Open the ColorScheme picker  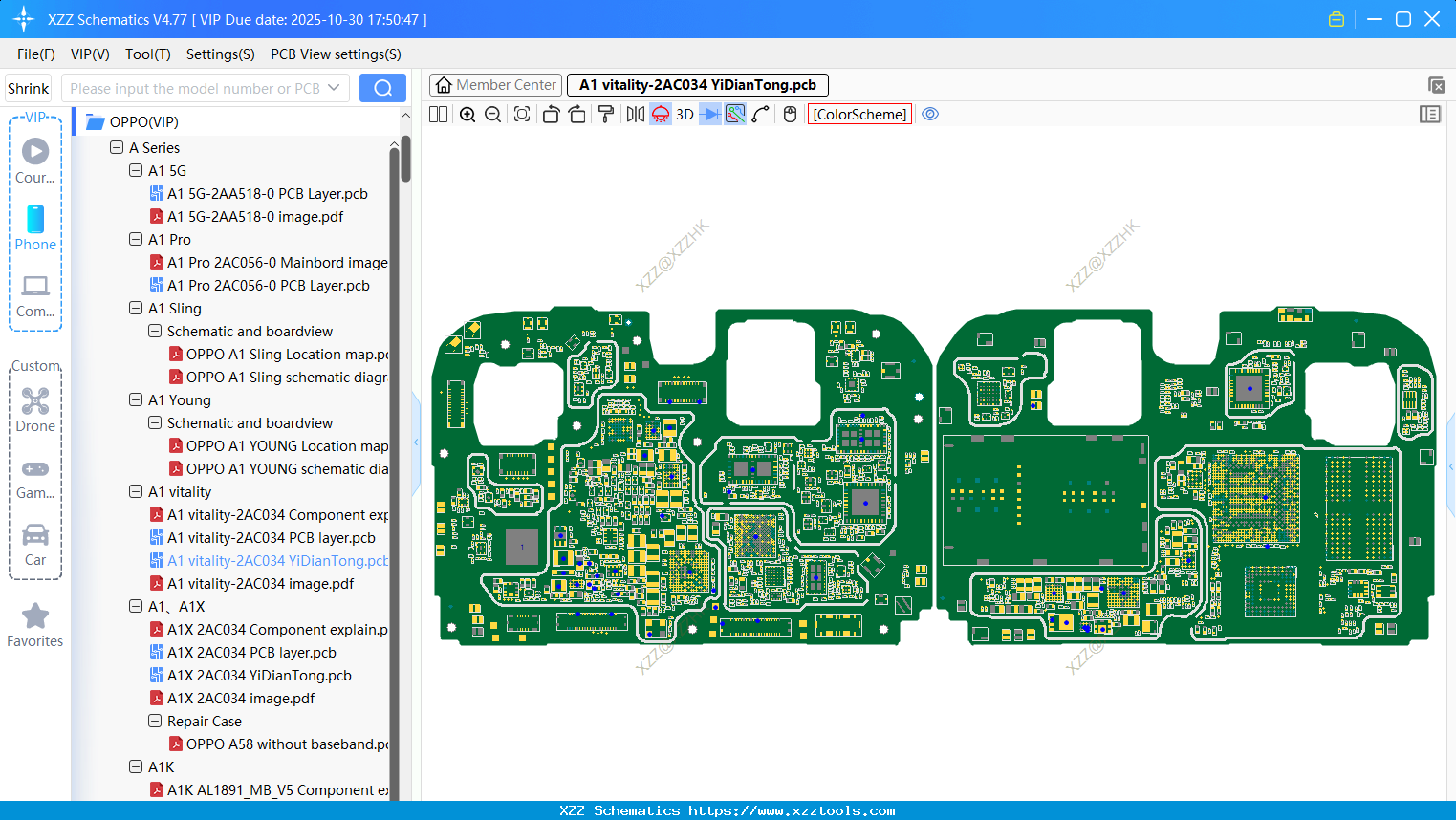(859, 114)
